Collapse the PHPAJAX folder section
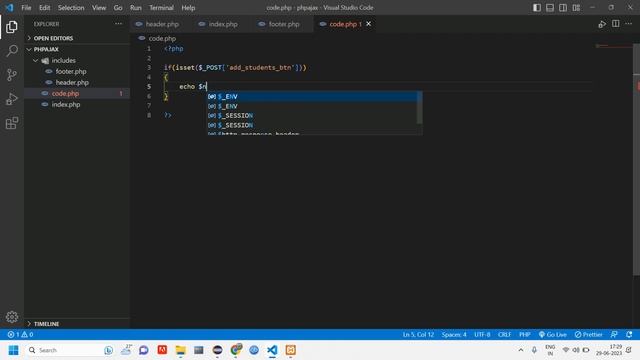Image resolution: width=640 pixels, height=360 pixels. point(77,49)
